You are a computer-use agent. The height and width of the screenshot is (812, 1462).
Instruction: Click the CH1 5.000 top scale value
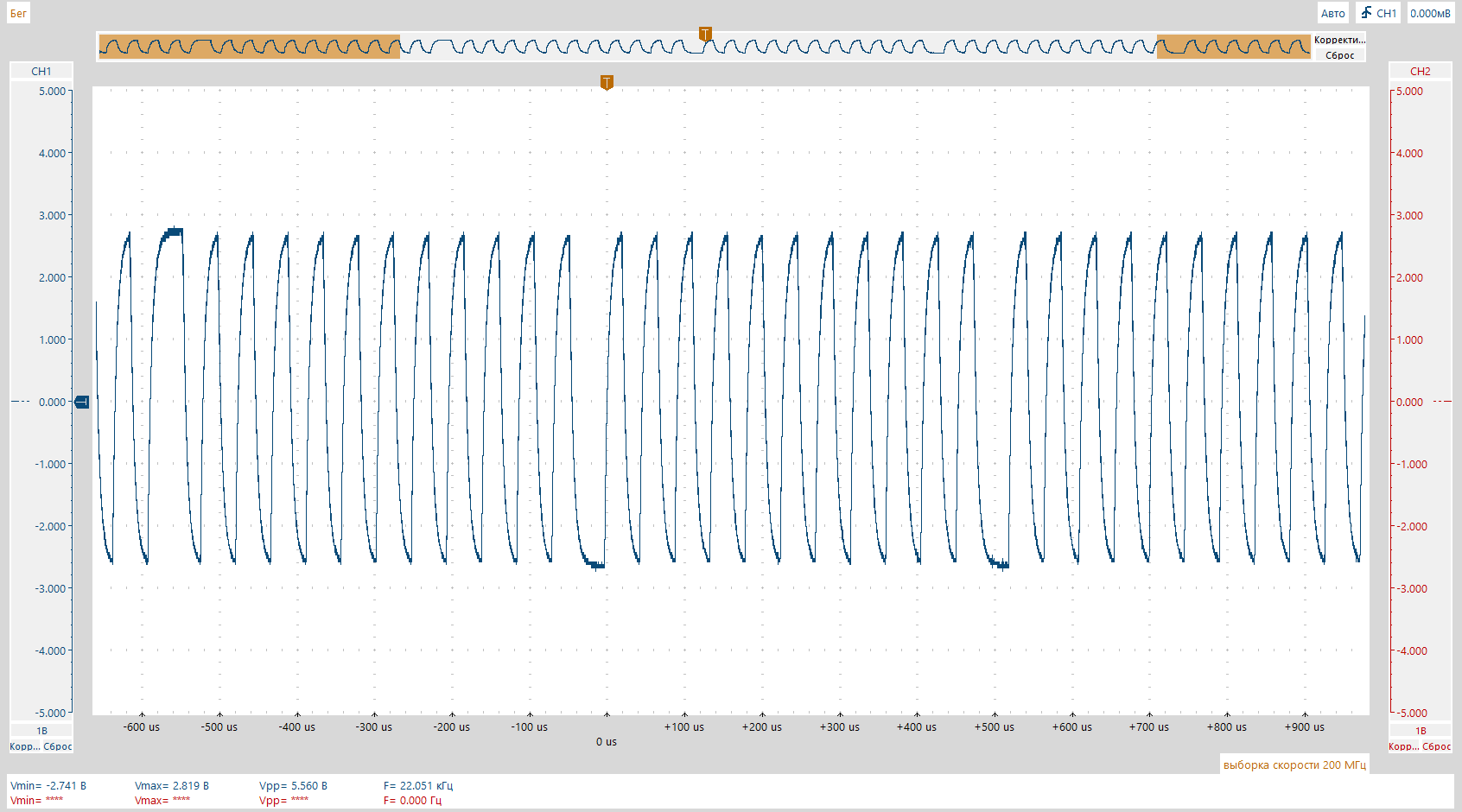pyautogui.click(x=52, y=91)
